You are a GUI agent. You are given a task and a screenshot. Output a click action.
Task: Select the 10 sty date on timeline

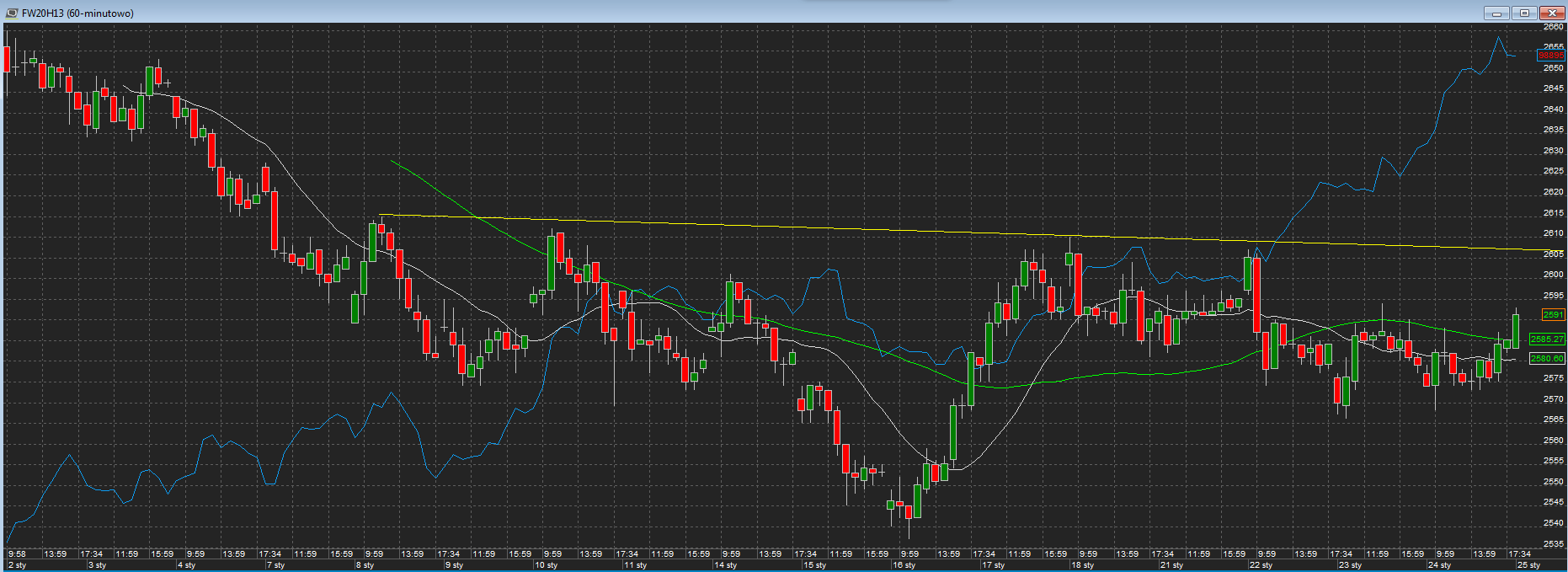tap(546, 565)
